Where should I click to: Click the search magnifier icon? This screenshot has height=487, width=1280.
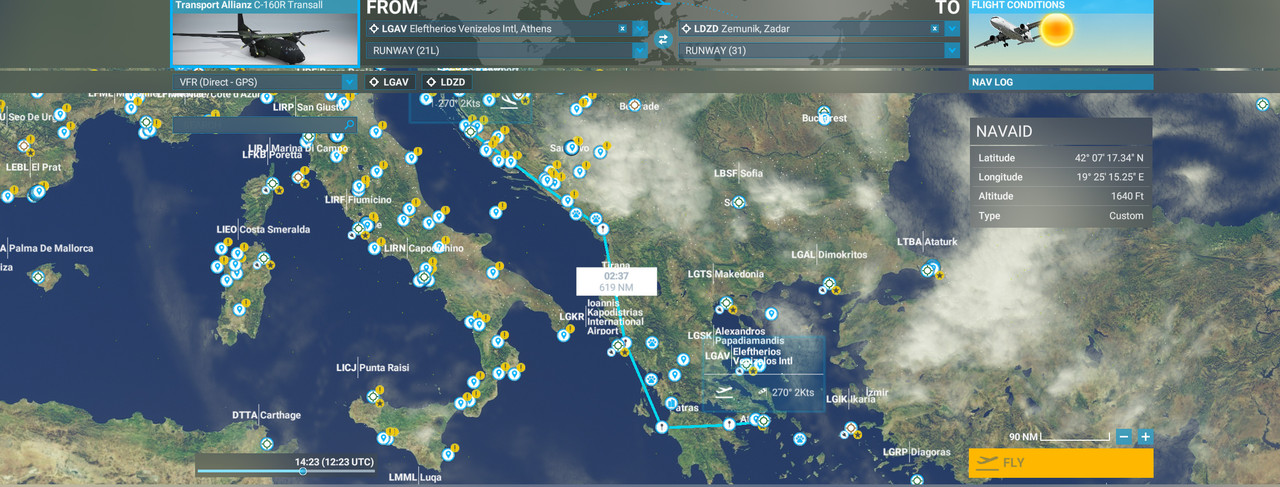[349, 125]
